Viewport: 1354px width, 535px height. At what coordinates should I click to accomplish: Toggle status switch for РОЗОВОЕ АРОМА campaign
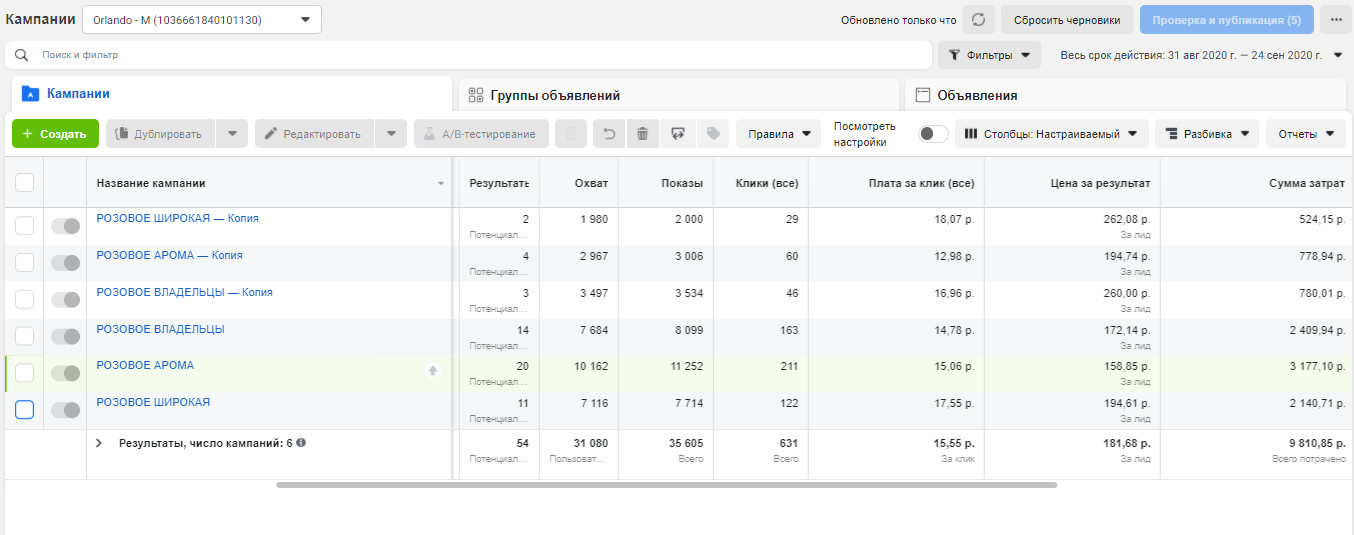66,373
